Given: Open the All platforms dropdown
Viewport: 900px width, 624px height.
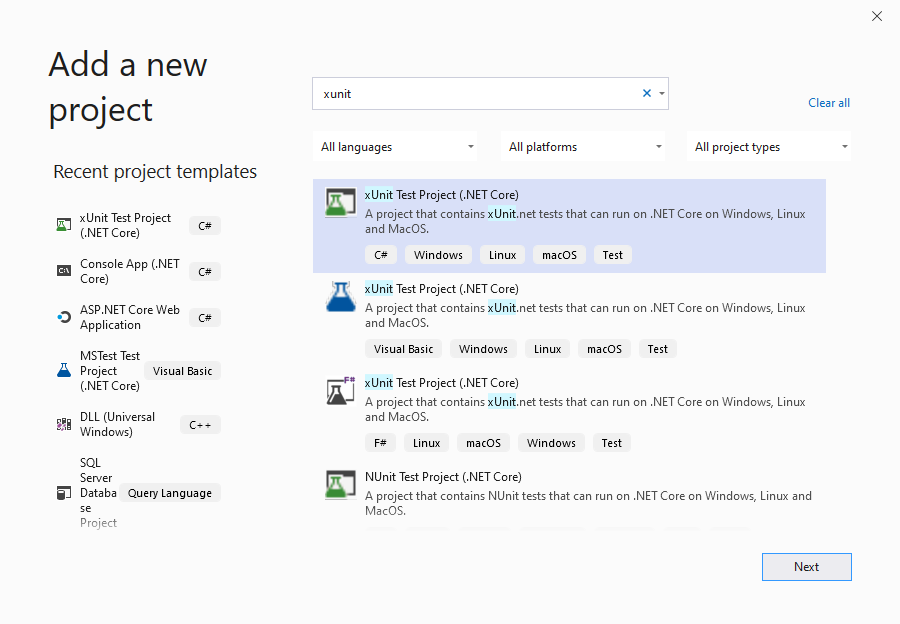Looking at the screenshot, I should pos(584,147).
